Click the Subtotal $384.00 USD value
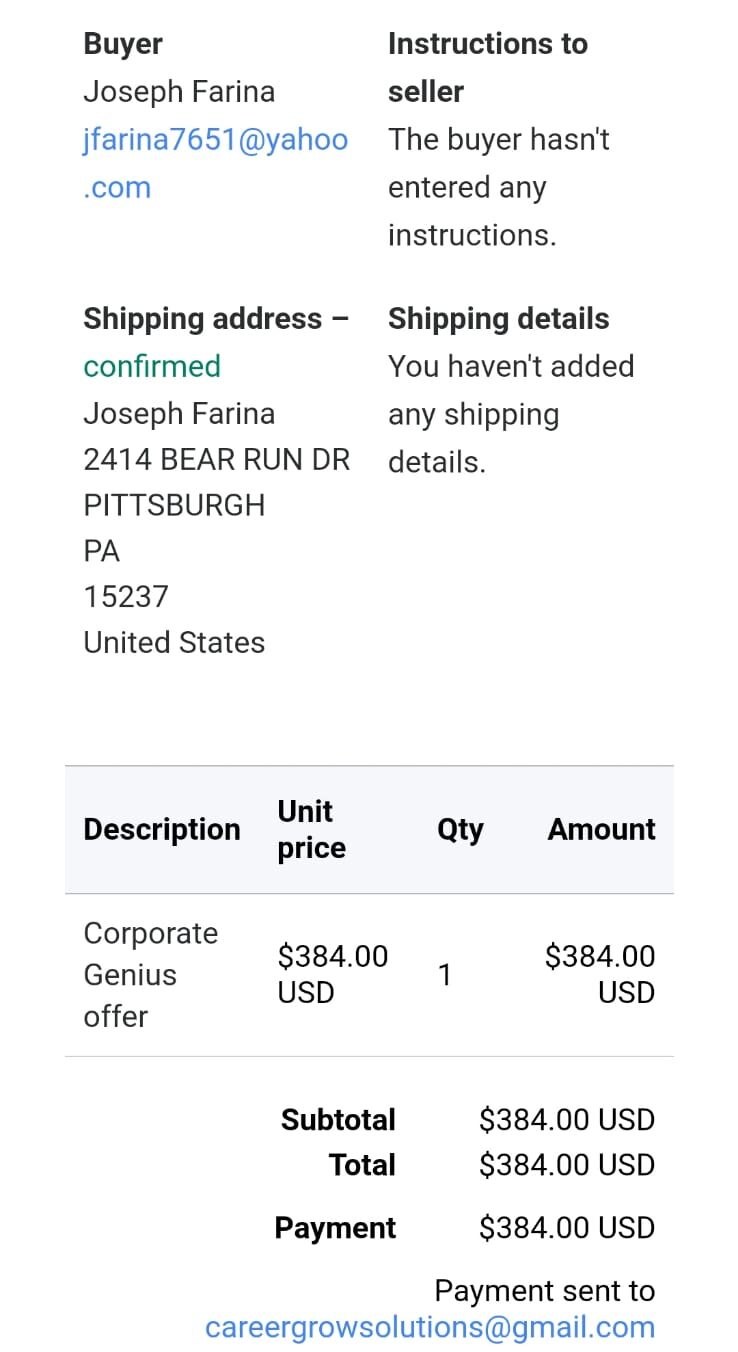 [566, 1120]
